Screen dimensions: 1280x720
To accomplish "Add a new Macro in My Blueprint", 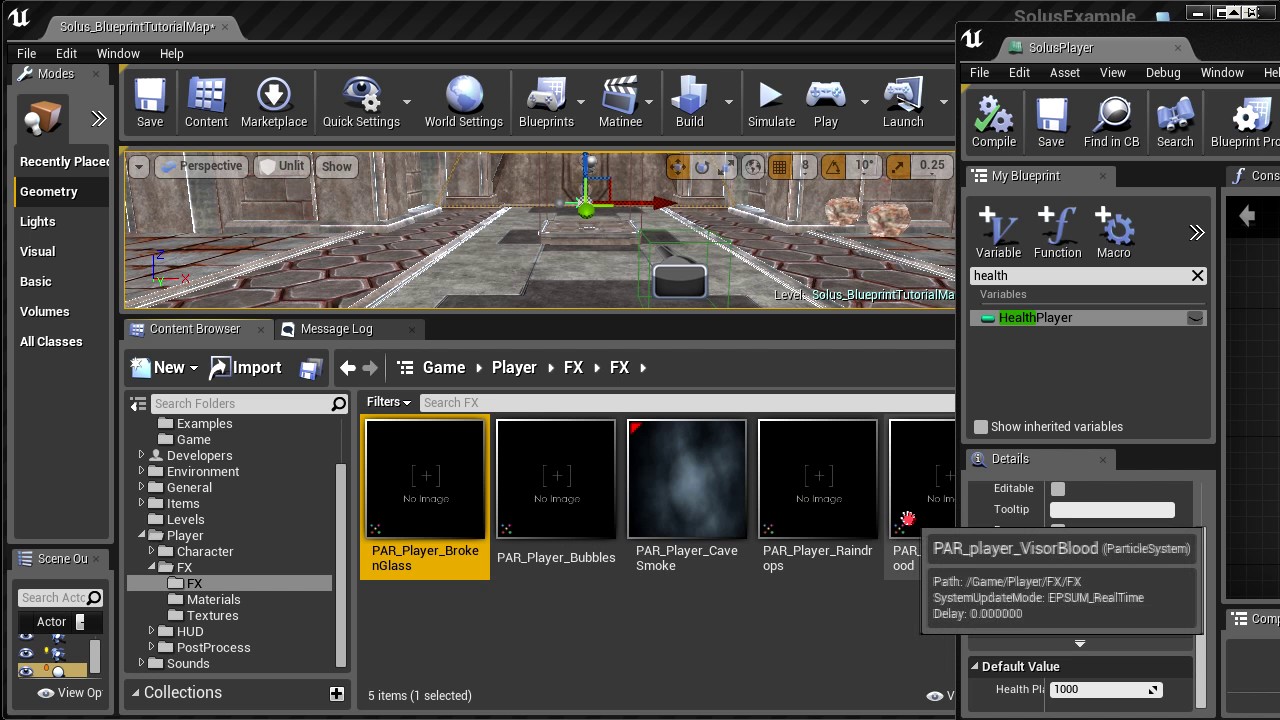I will [x=1113, y=232].
